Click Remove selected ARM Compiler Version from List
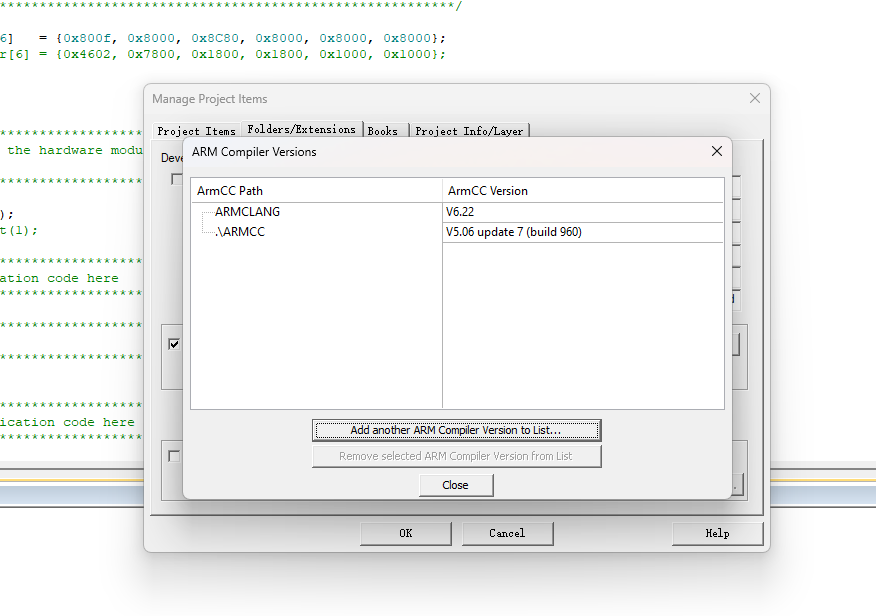The width and height of the screenshot is (876, 616). [456, 456]
